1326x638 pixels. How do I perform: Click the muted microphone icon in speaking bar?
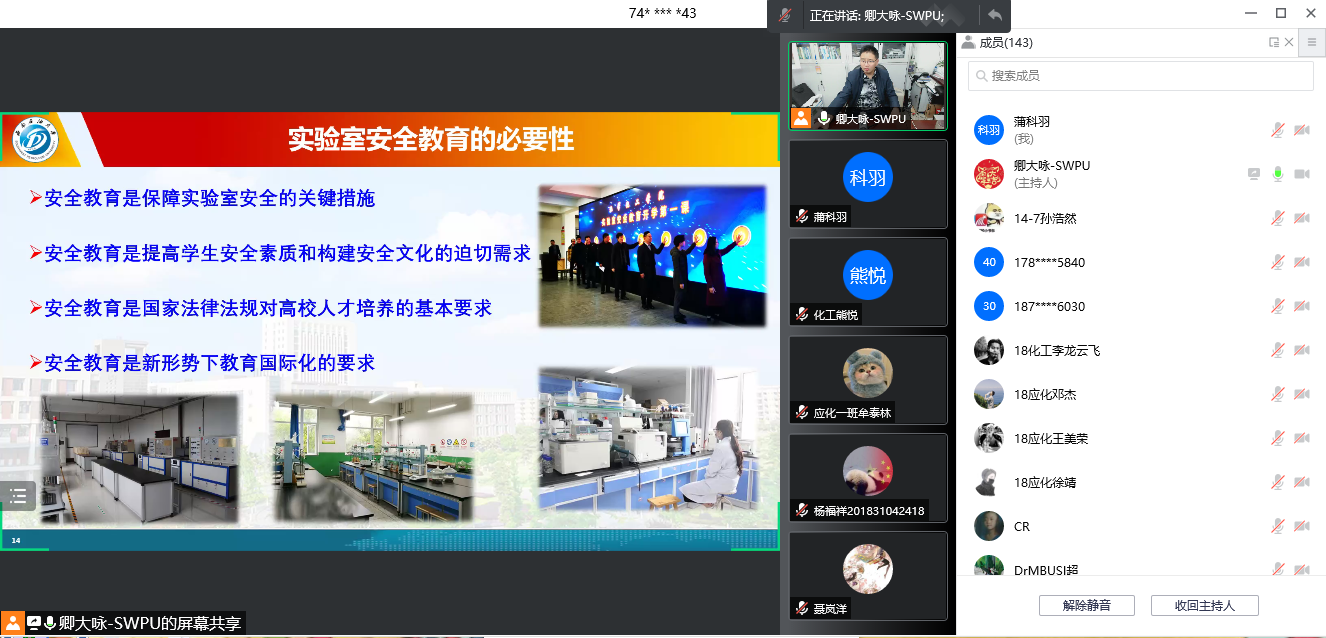pos(786,15)
